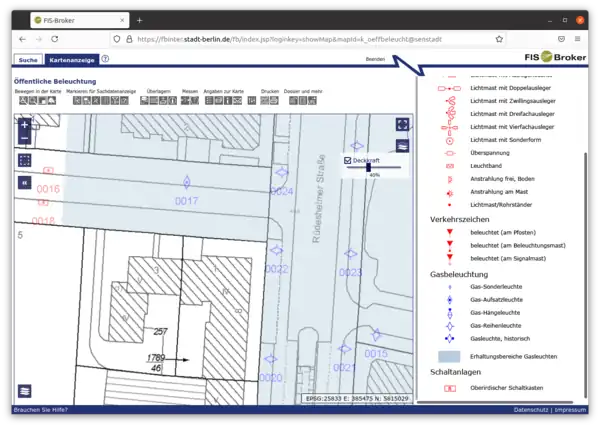The width and height of the screenshot is (600, 427).
Task: Zoom in with the map plus button
Action: (x=25, y=125)
